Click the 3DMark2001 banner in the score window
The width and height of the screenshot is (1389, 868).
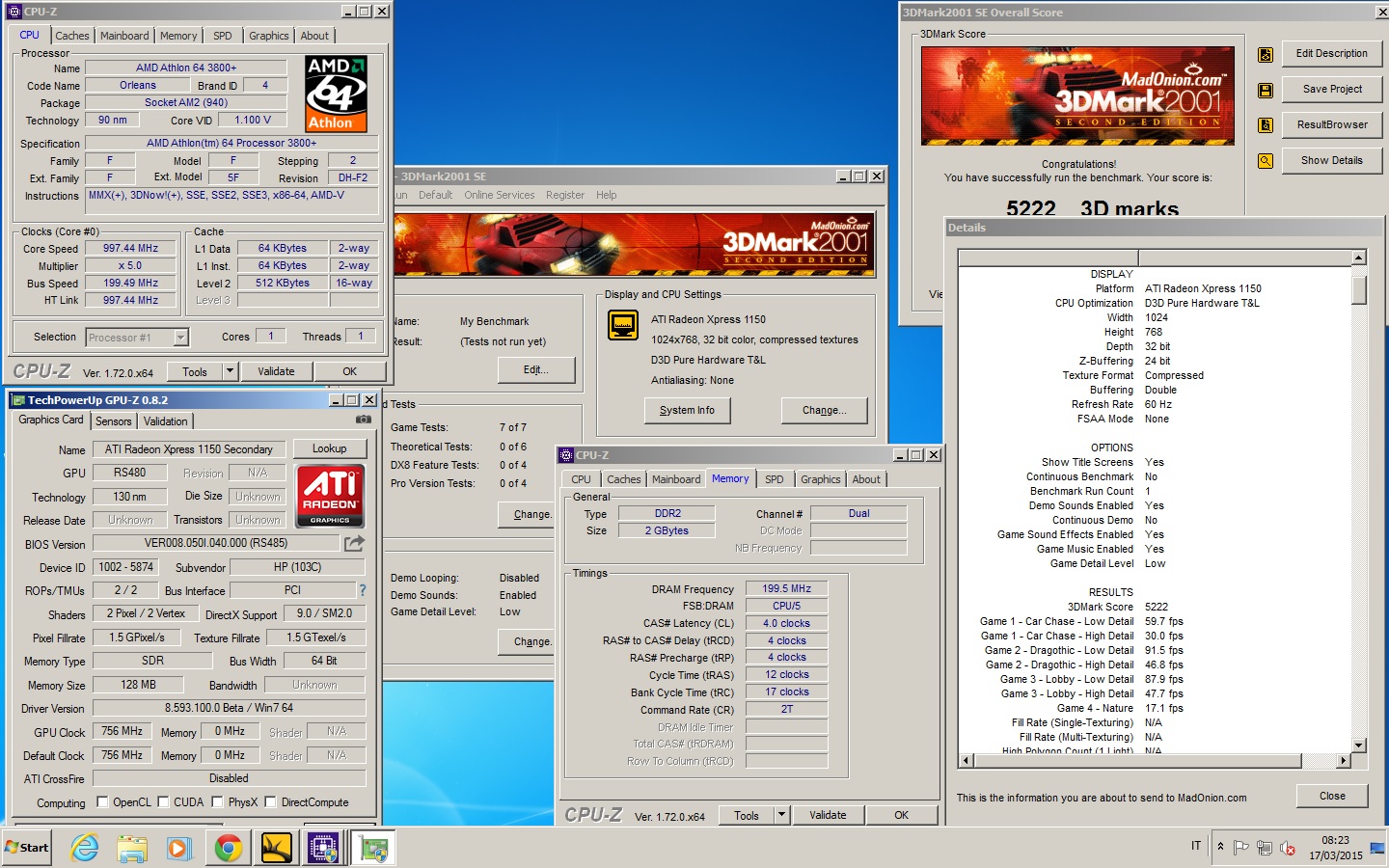click(x=1077, y=96)
